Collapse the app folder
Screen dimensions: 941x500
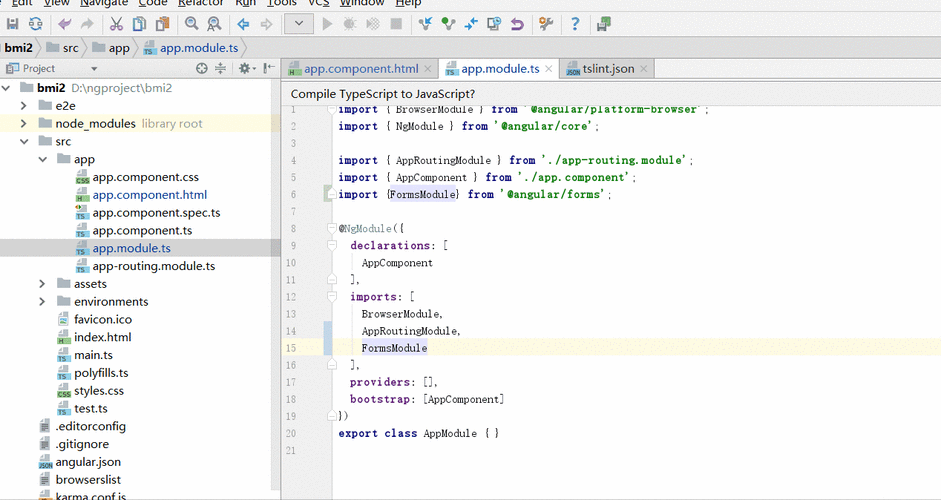pos(43,160)
